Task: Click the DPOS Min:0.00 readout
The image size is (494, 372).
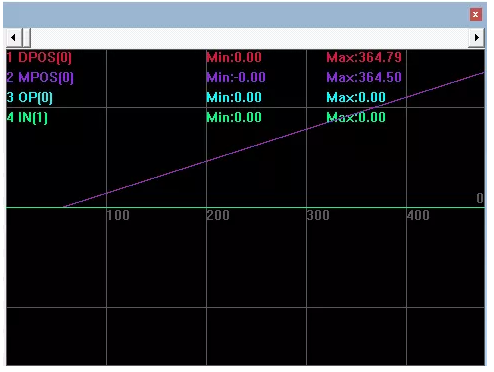Action: pyautogui.click(x=234, y=58)
